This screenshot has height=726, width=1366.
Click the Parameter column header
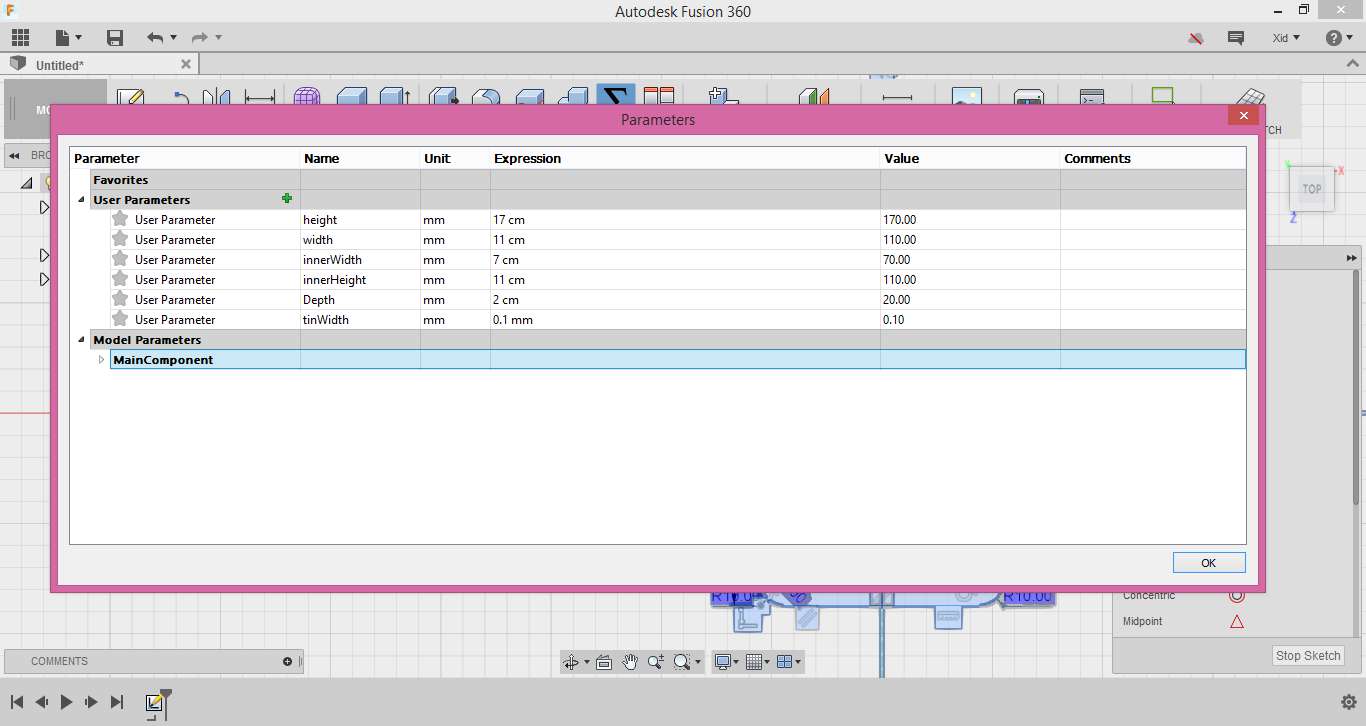185,158
